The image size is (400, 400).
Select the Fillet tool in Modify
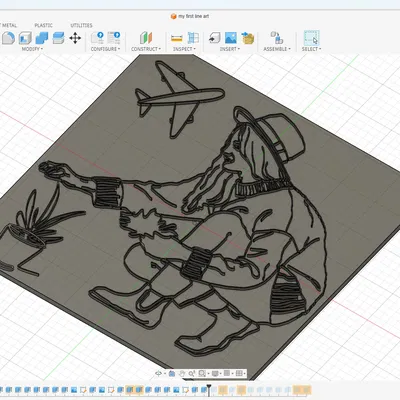click(9, 38)
